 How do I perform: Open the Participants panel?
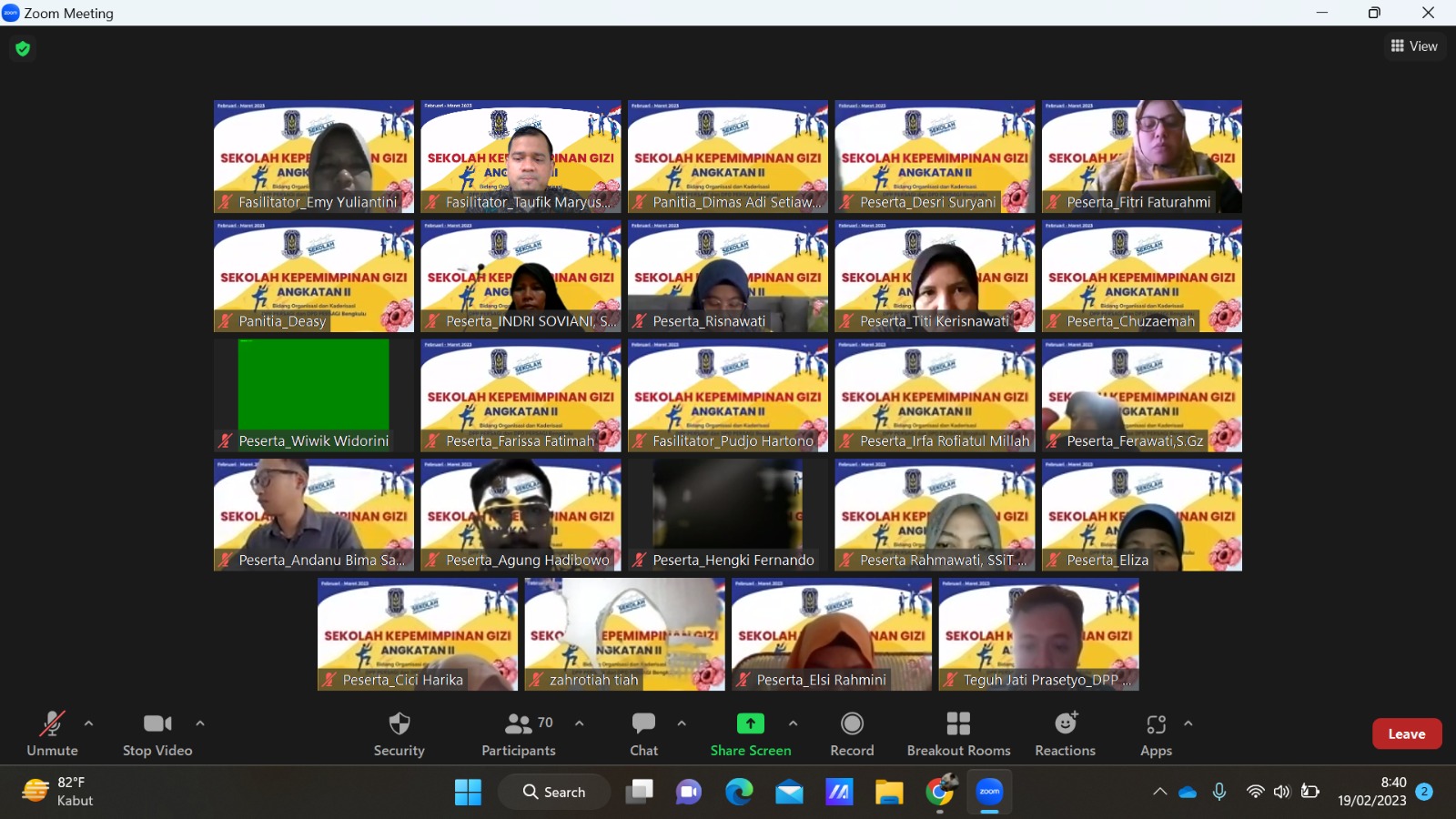point(519,733)
